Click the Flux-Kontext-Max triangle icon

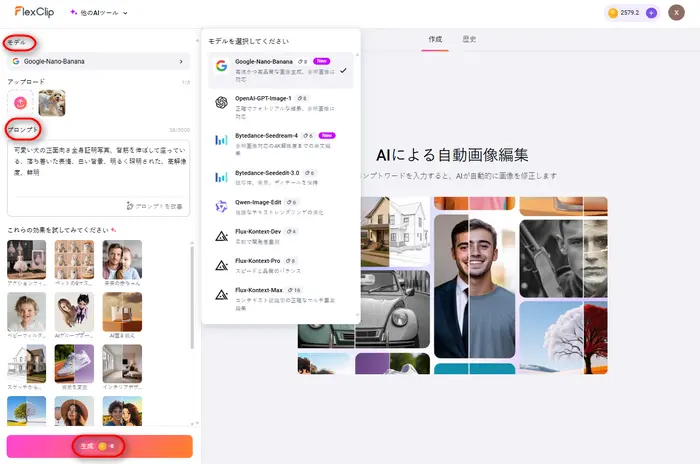[x=221, y=295]
